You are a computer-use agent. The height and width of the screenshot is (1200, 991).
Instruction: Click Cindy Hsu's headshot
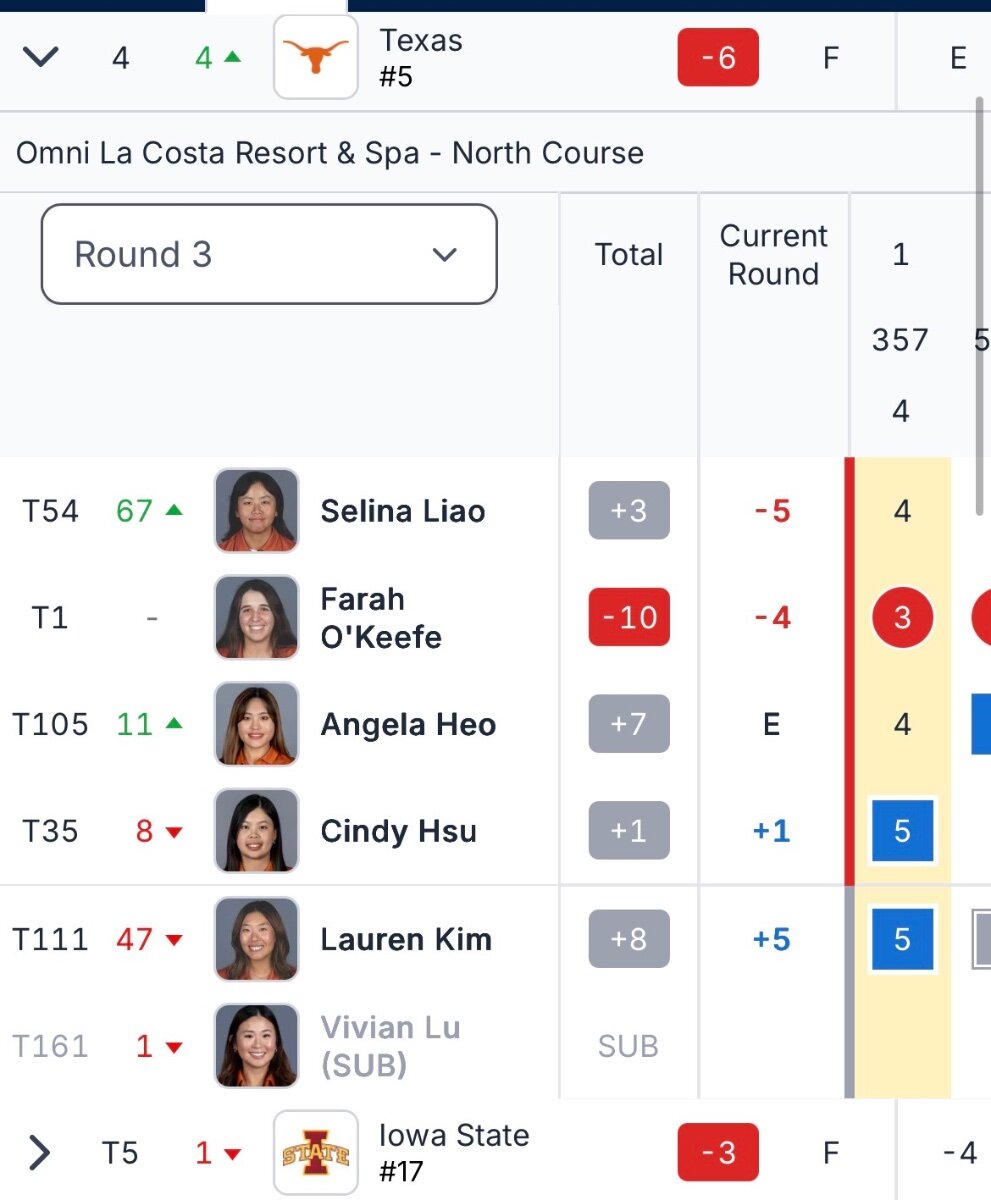click(x=256, y=831)
